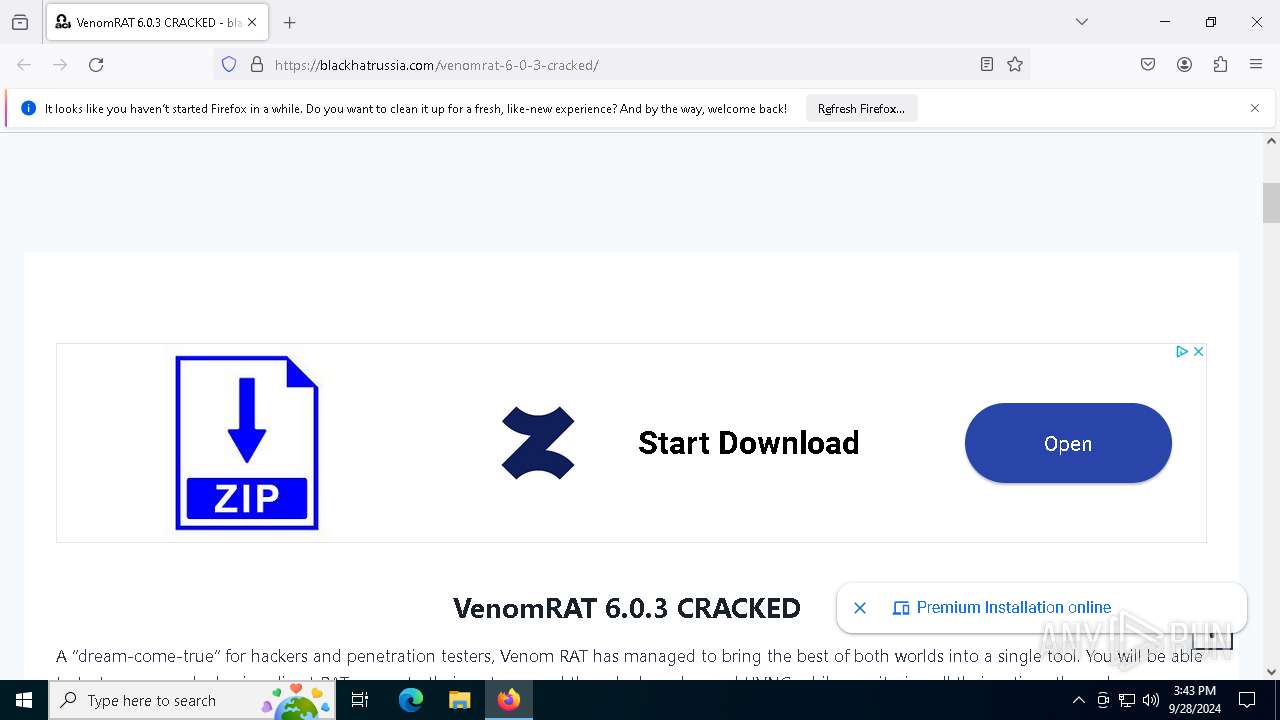
Task: Click the dark blue Z logo in the ad
Action: 538,443
